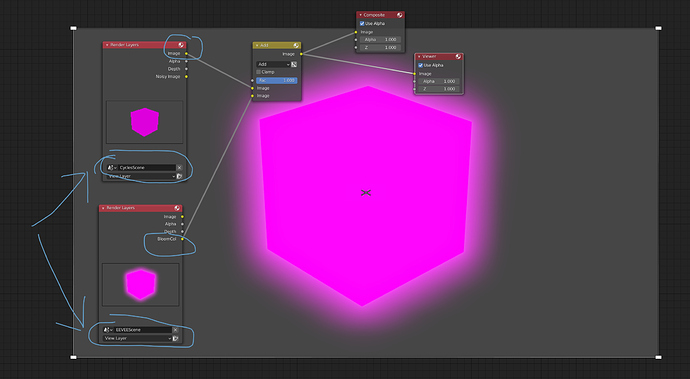Viewport: 690px width, 379px height.
Task: Click Alpha output socket of CyclesScene node
Action: [x=186, y=61]
